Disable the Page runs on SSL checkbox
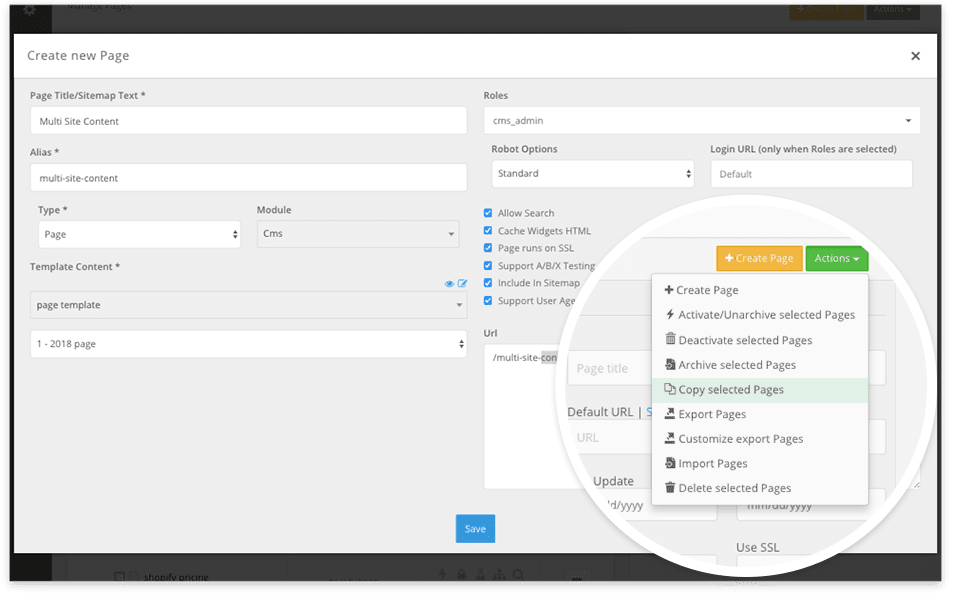This screenshot has height=601, width=953. click(488, 248)
